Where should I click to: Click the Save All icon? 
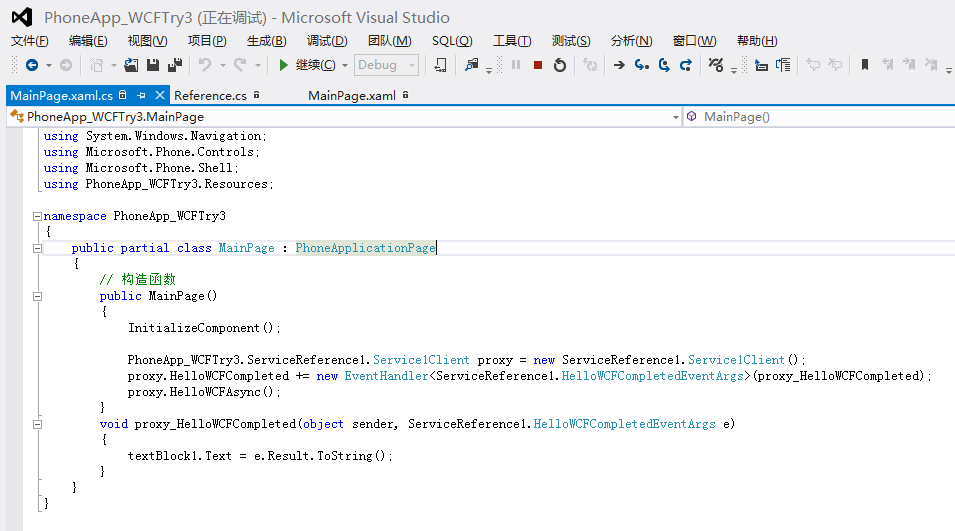pyautogui.click(x=175, y=65)
